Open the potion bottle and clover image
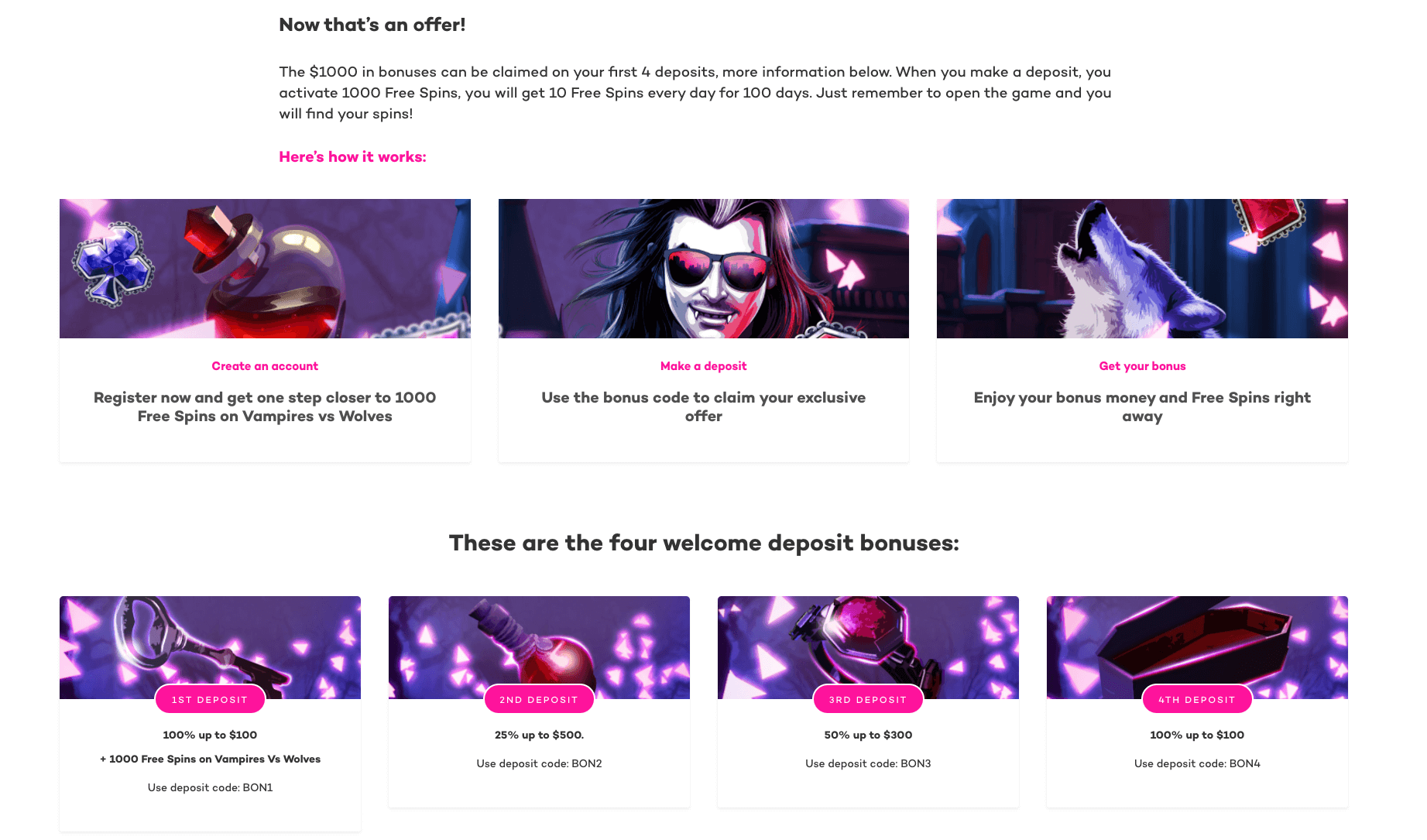This screenshot has height=840, width=1427. point(265,269)
